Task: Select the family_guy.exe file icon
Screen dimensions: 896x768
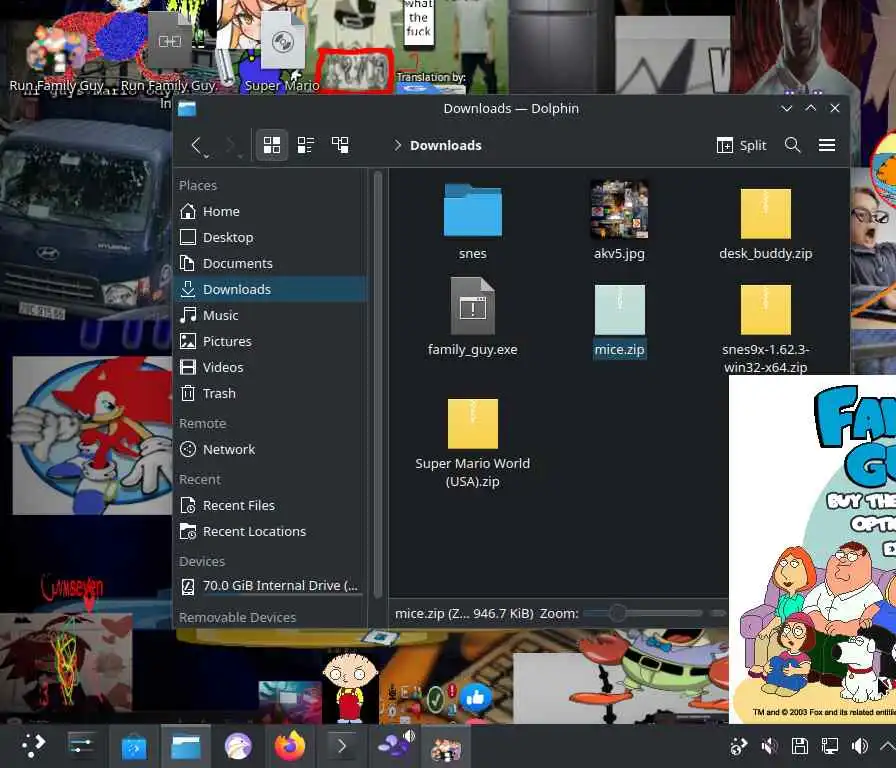Action: coord(473,306)
